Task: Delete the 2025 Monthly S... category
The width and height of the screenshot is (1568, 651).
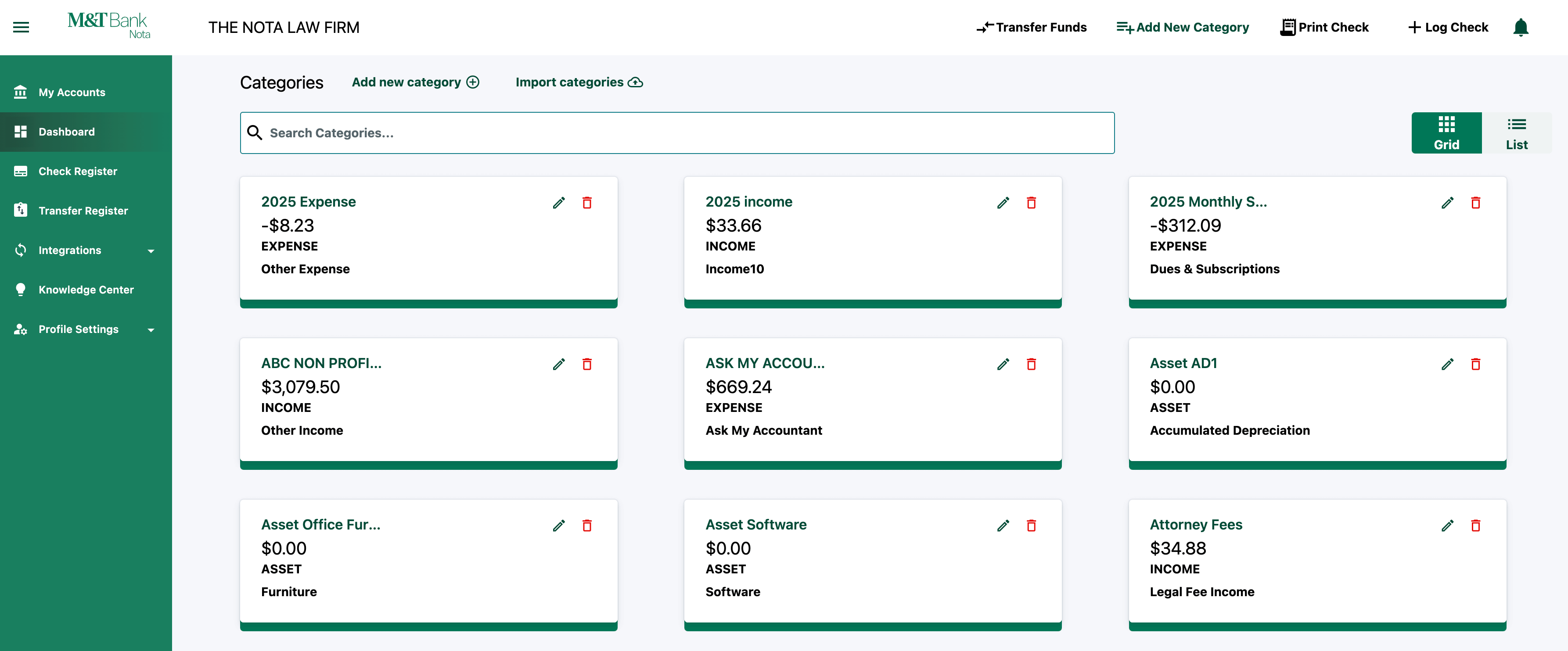Action: 1475,203
